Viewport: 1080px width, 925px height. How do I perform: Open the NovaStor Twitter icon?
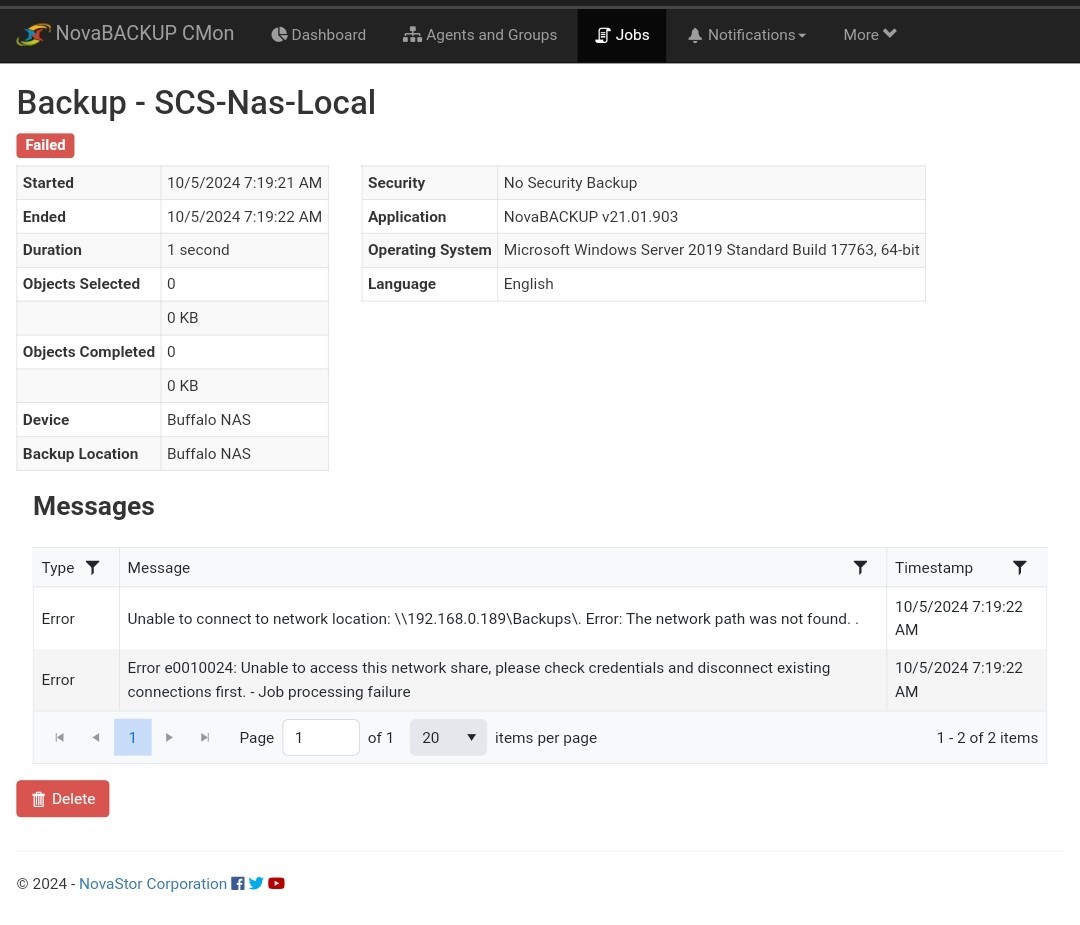[x=256, y=884]
